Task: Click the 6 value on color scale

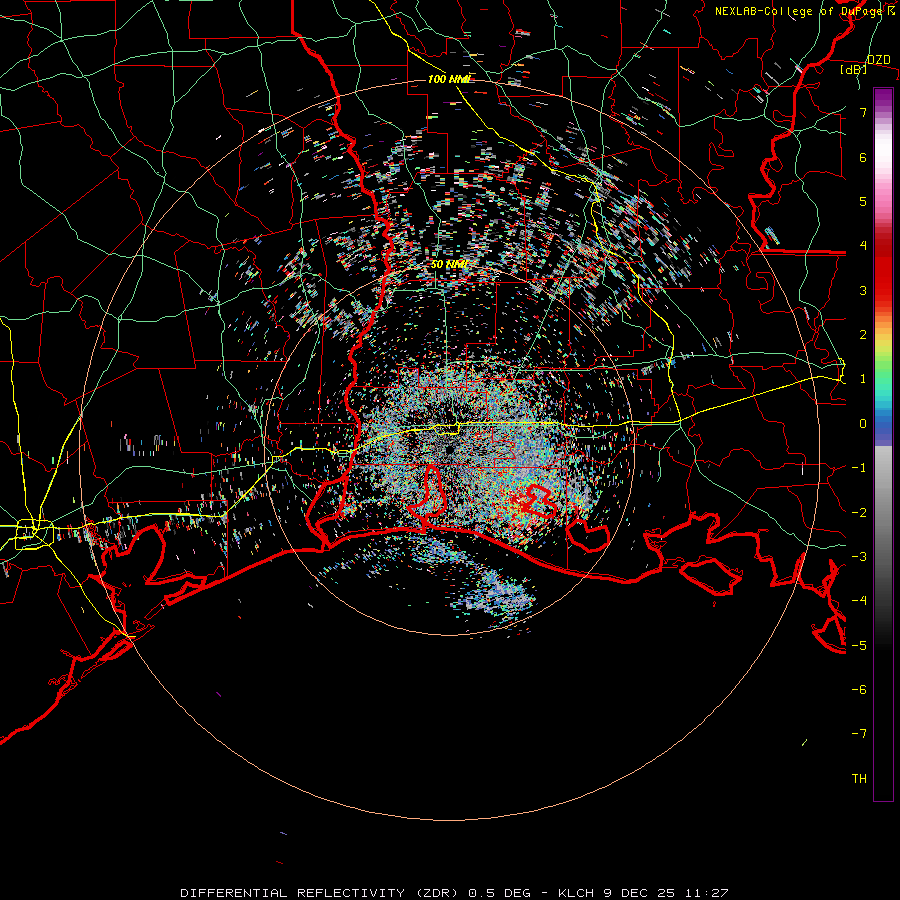Action: tap(863, 157)
